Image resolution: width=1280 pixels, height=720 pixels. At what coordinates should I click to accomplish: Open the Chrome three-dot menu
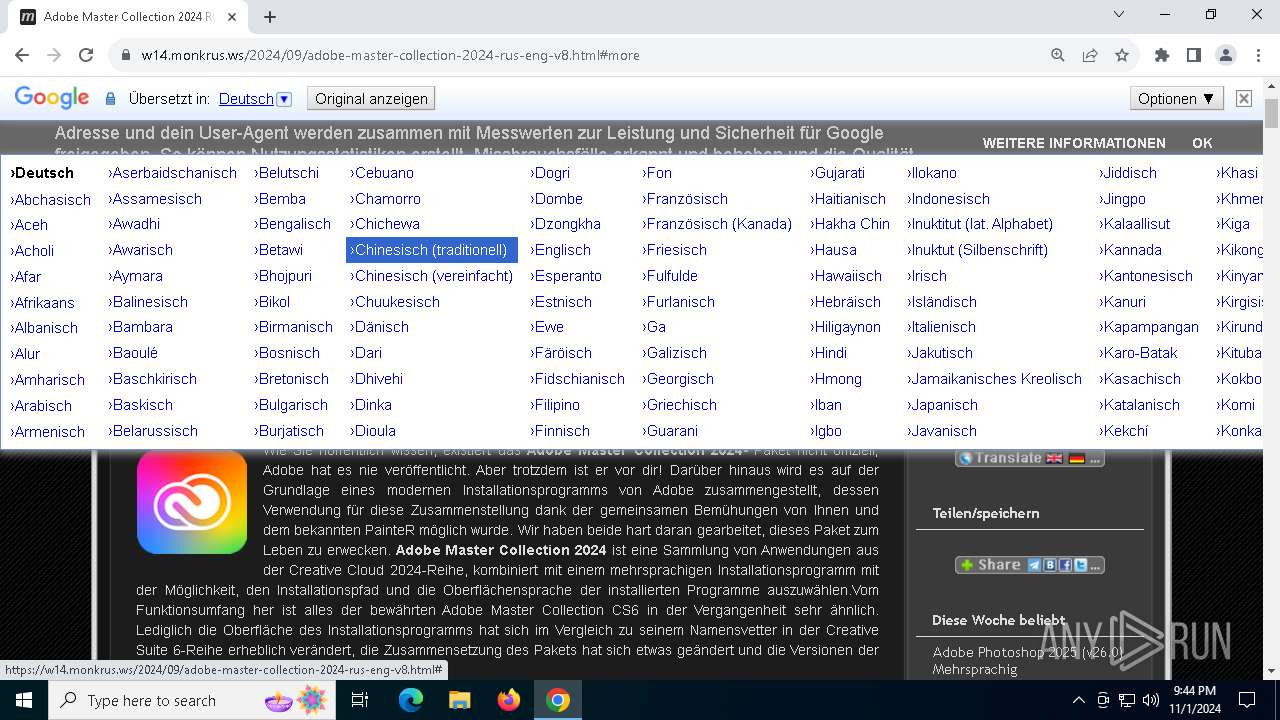(x=1258, y=55)
